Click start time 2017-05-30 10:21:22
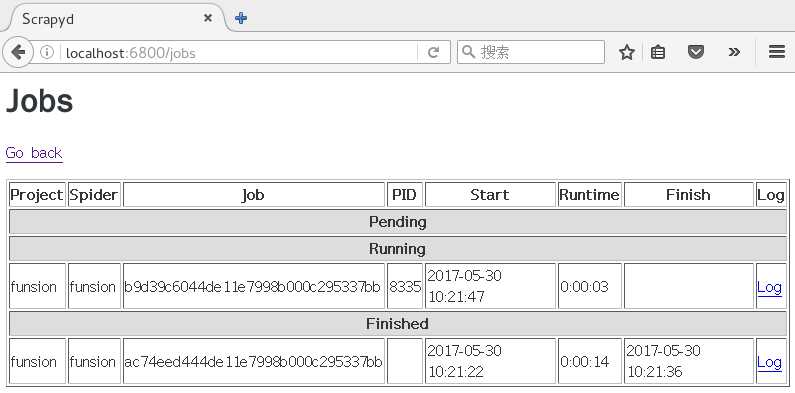The width and height of the screenshot is (795, 393). (x=464, y=362)
